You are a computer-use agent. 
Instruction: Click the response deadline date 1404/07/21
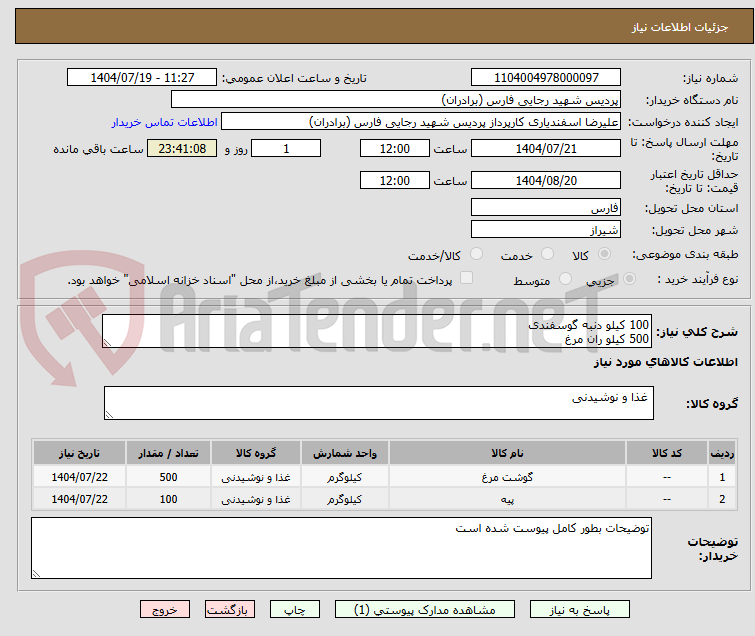546,148
